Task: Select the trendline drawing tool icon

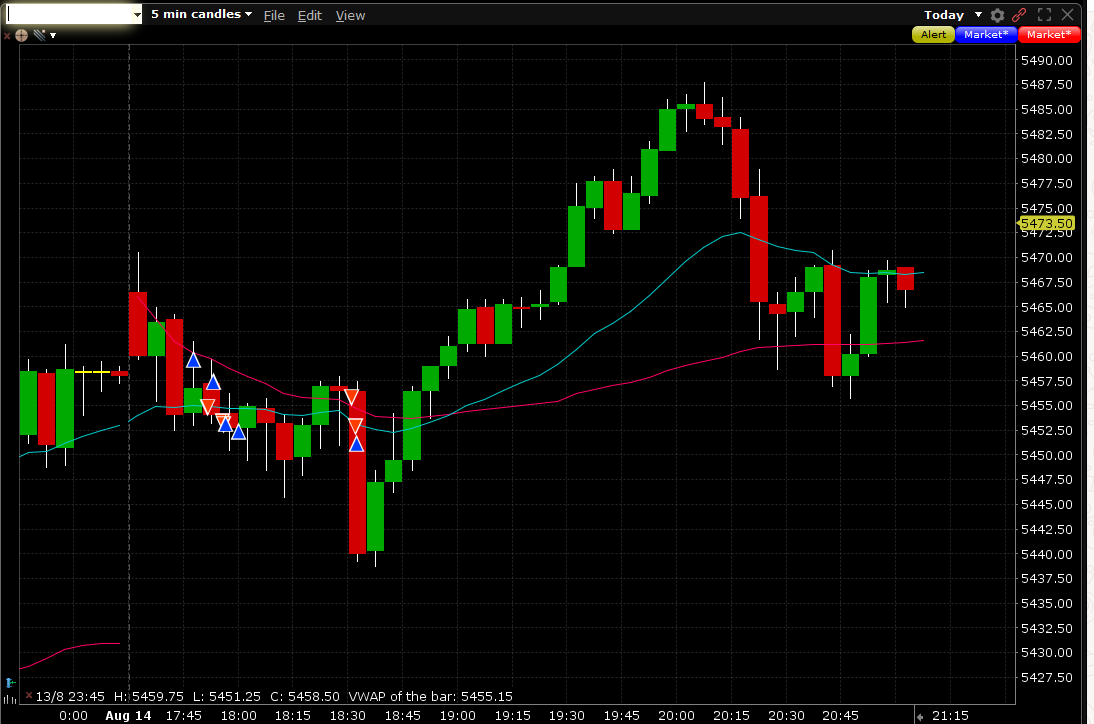Action: pos(39,35)
